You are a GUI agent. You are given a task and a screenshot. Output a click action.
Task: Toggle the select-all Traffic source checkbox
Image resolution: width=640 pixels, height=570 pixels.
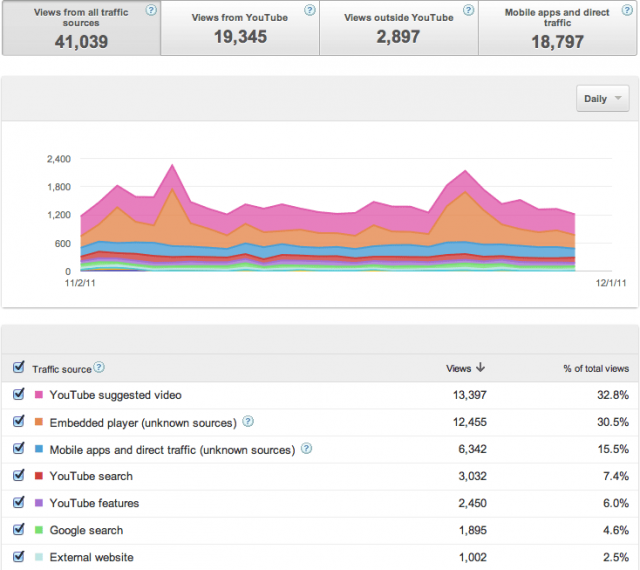coord(18,367)
